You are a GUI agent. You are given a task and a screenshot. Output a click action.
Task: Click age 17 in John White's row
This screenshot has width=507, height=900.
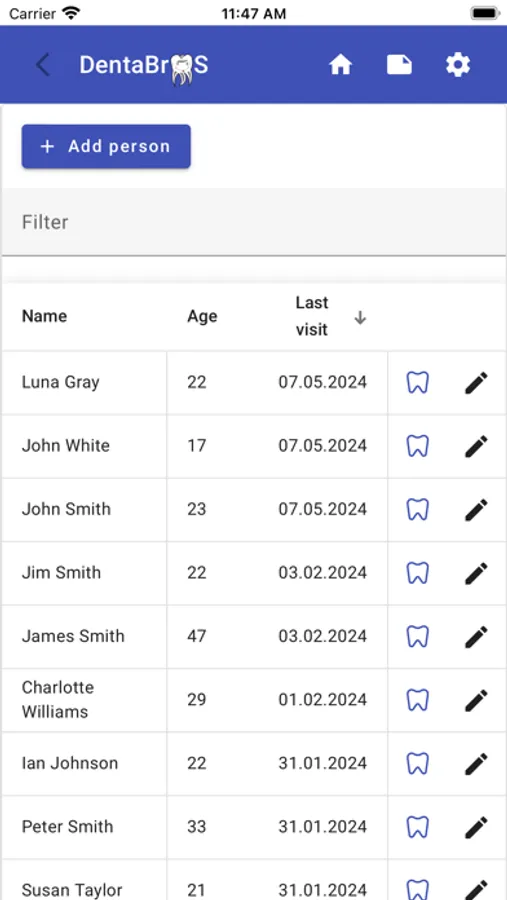(196, 446)
